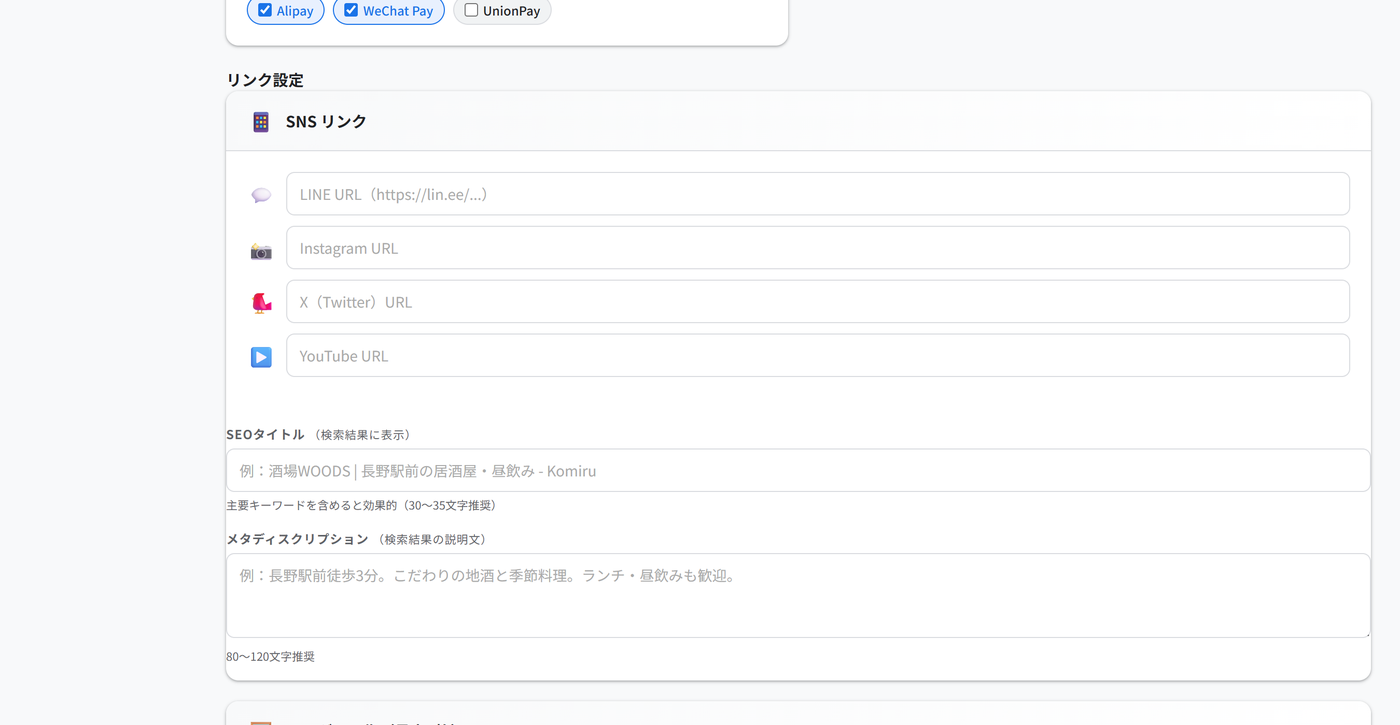Uncheck the WeChat Pay checkbox

(x=351, y=10)
